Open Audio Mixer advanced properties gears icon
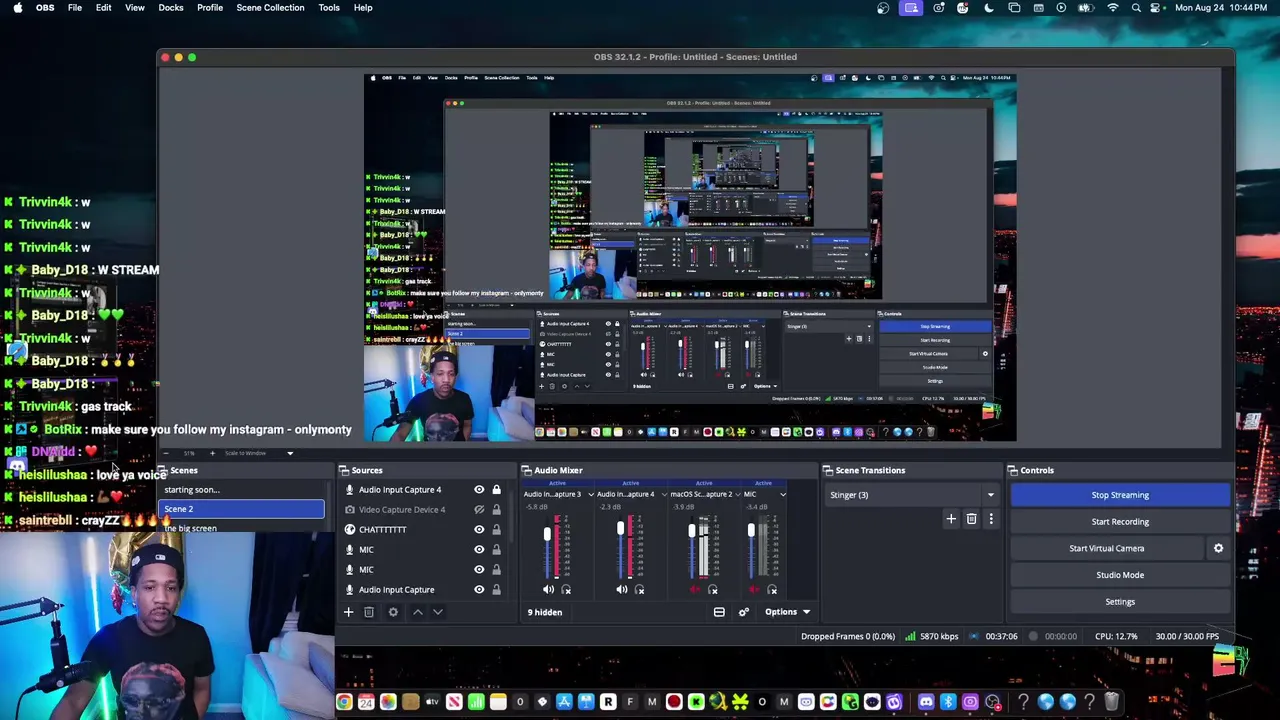Image resolution: width=1280 pixels, height=720 pixels. point(743,612)
